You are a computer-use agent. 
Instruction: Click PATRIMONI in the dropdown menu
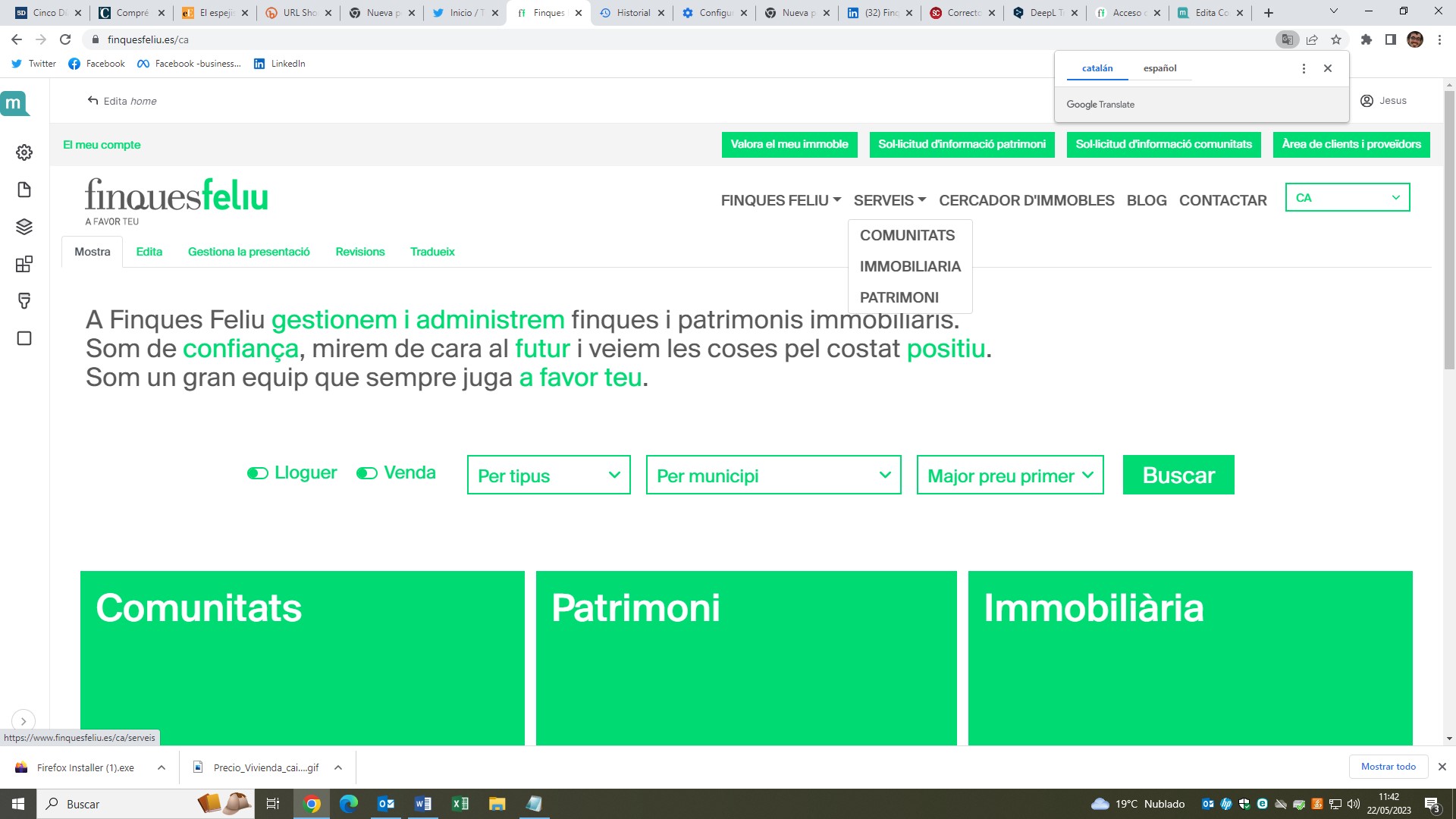coord(898,297)
